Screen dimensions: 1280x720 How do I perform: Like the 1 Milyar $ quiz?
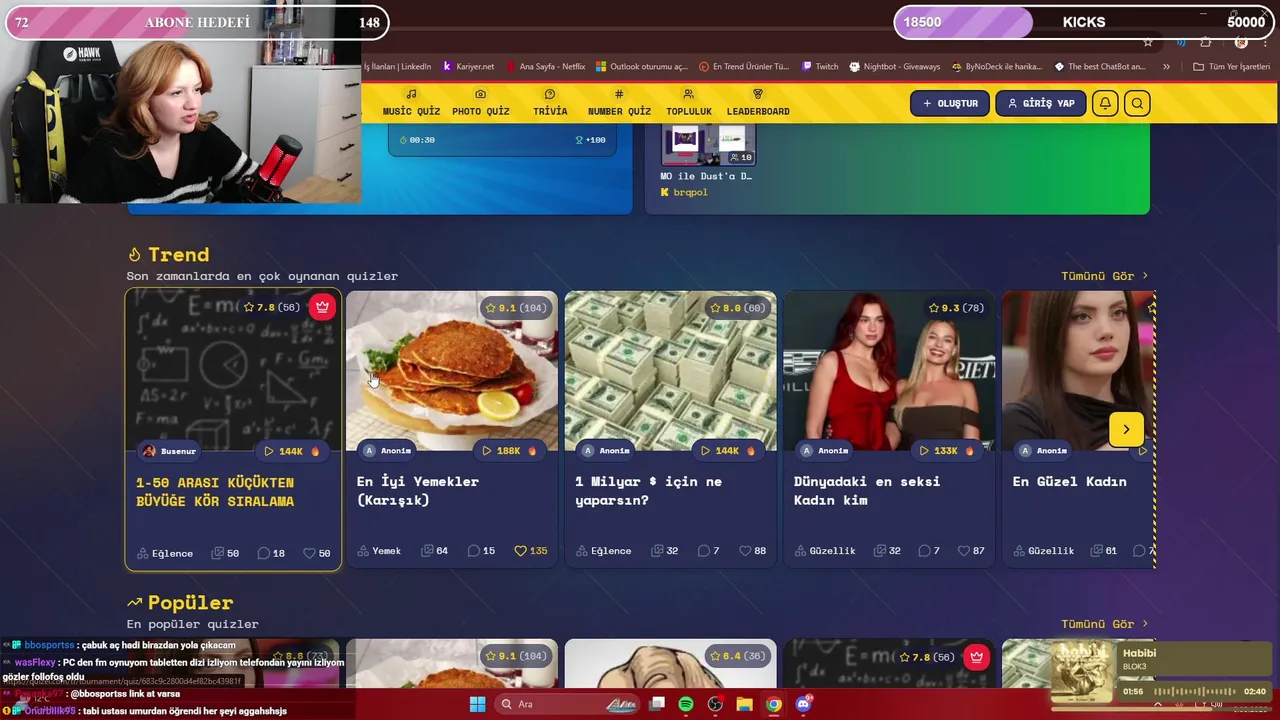pos(745,551)
